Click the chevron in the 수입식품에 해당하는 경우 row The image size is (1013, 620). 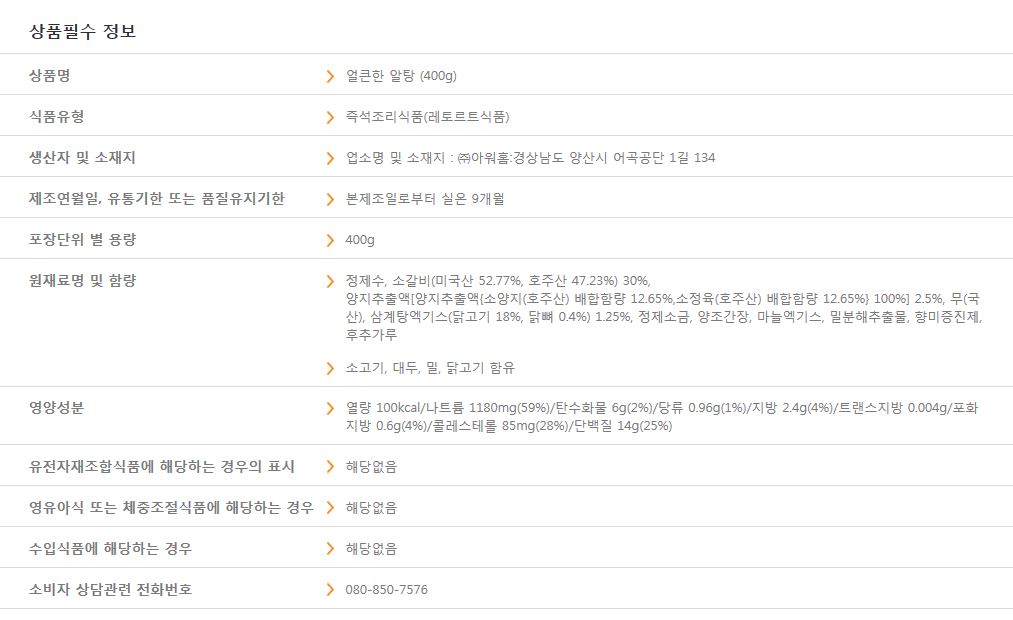point(330,549)
